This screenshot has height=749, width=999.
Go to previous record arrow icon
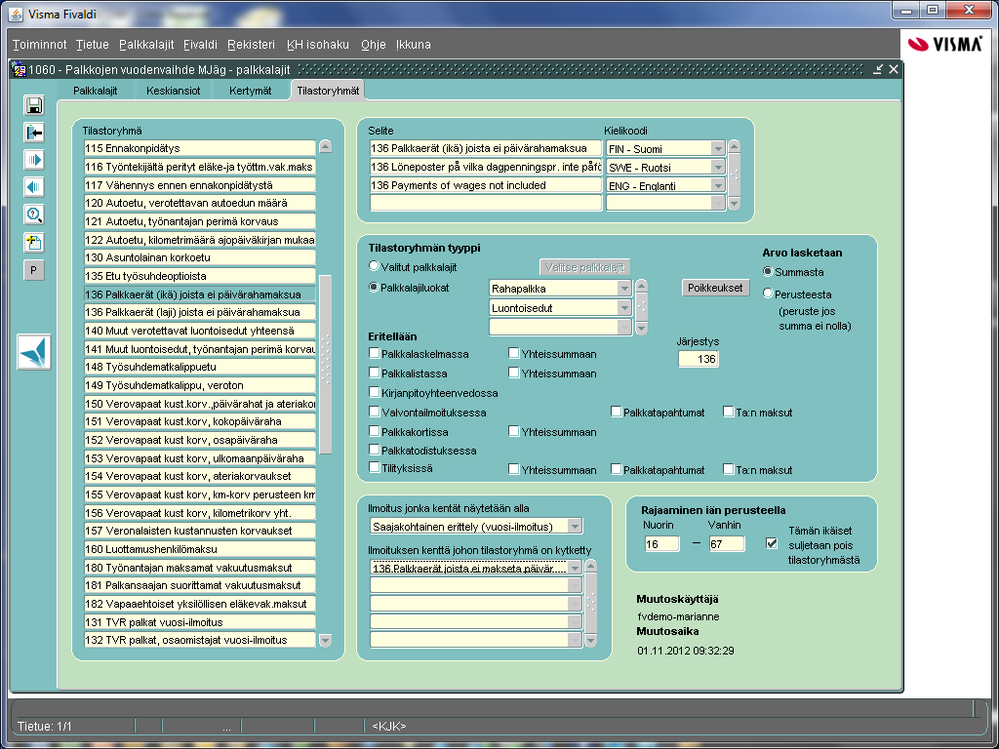pos(34,187)
